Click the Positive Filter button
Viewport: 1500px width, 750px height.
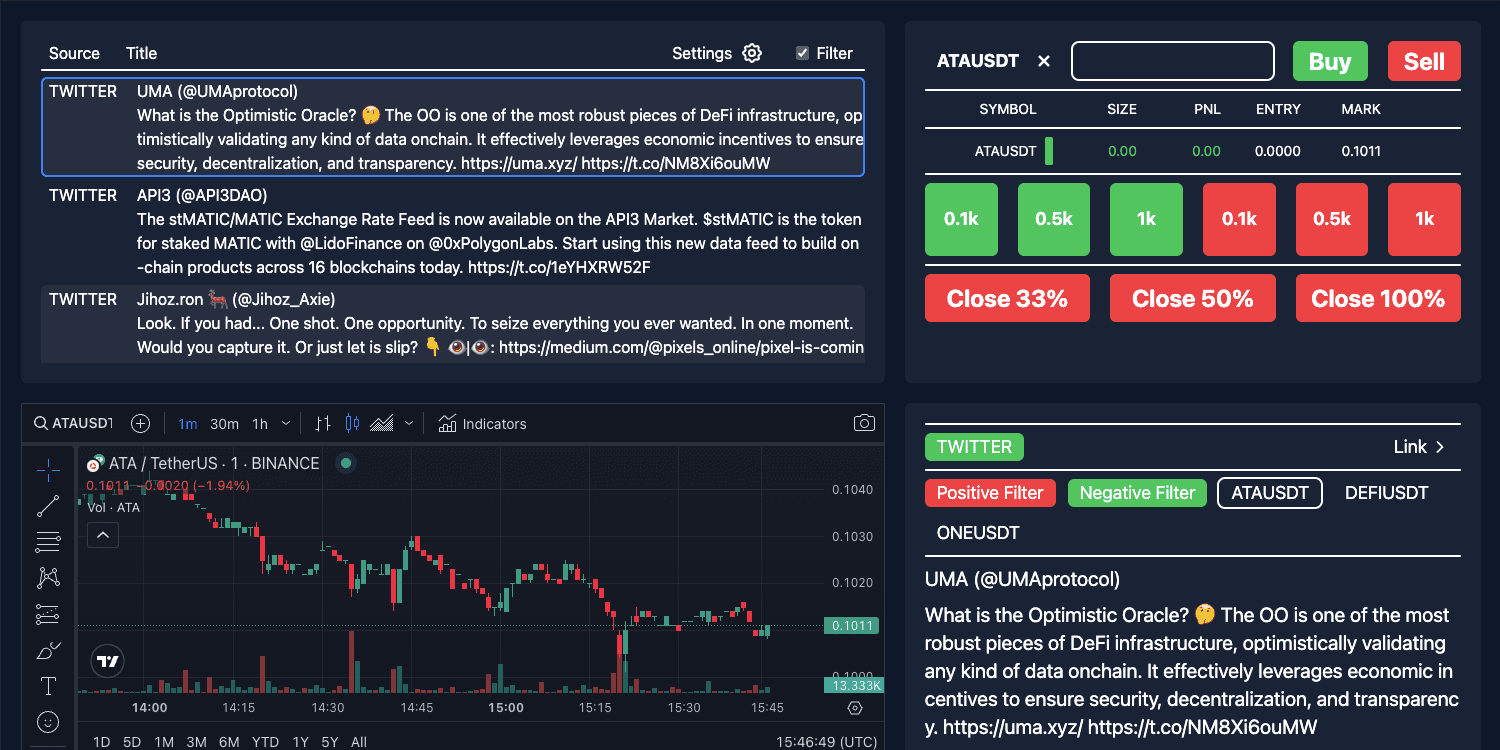[990, 493]
